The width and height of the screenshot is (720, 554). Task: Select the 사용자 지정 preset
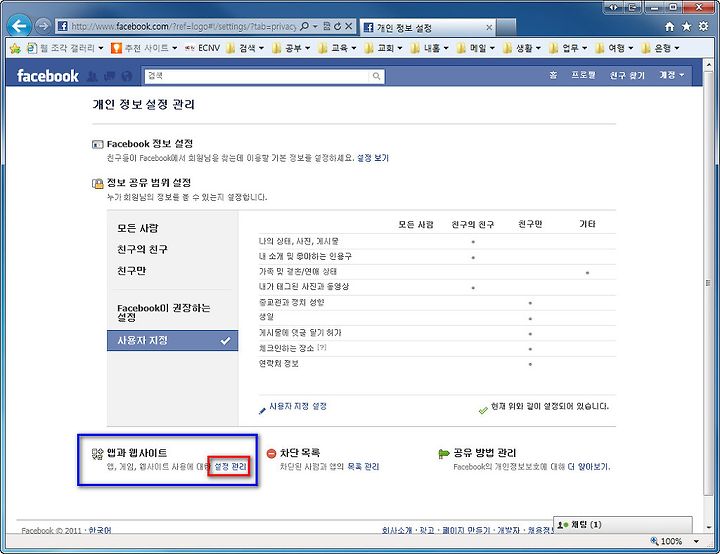point(173,340)
